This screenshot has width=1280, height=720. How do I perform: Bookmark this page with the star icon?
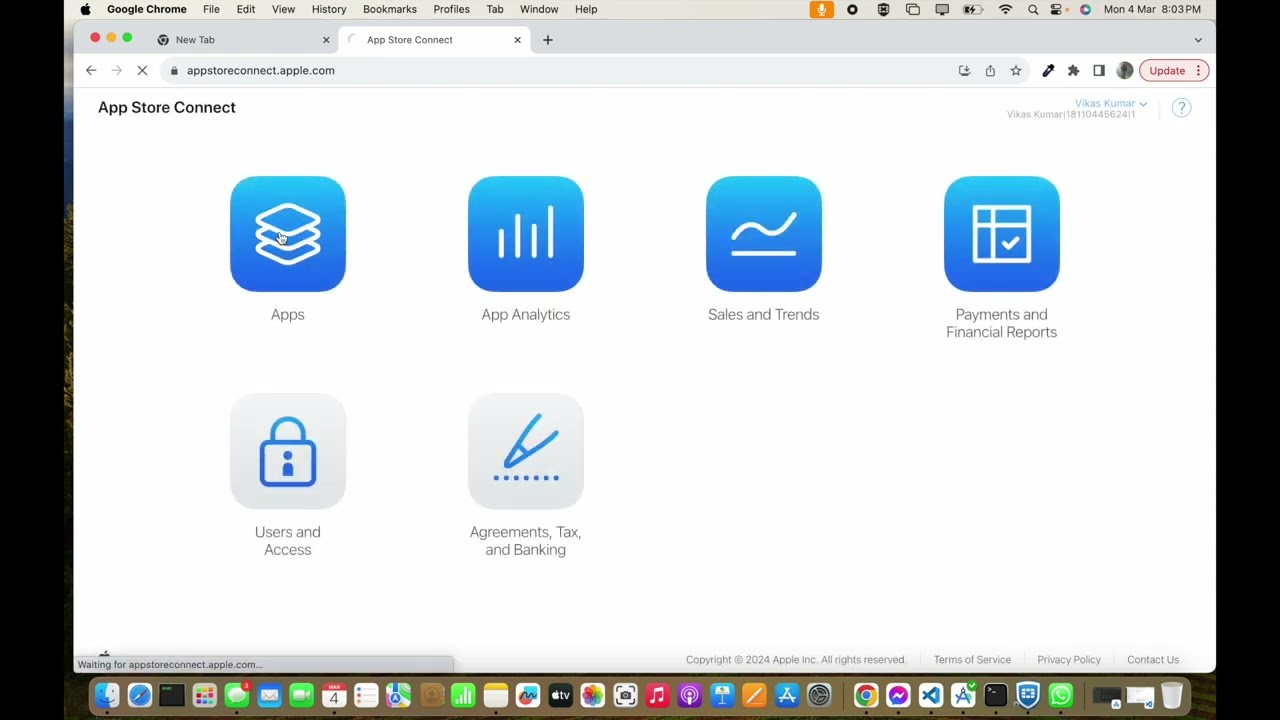coord(1016,70)
